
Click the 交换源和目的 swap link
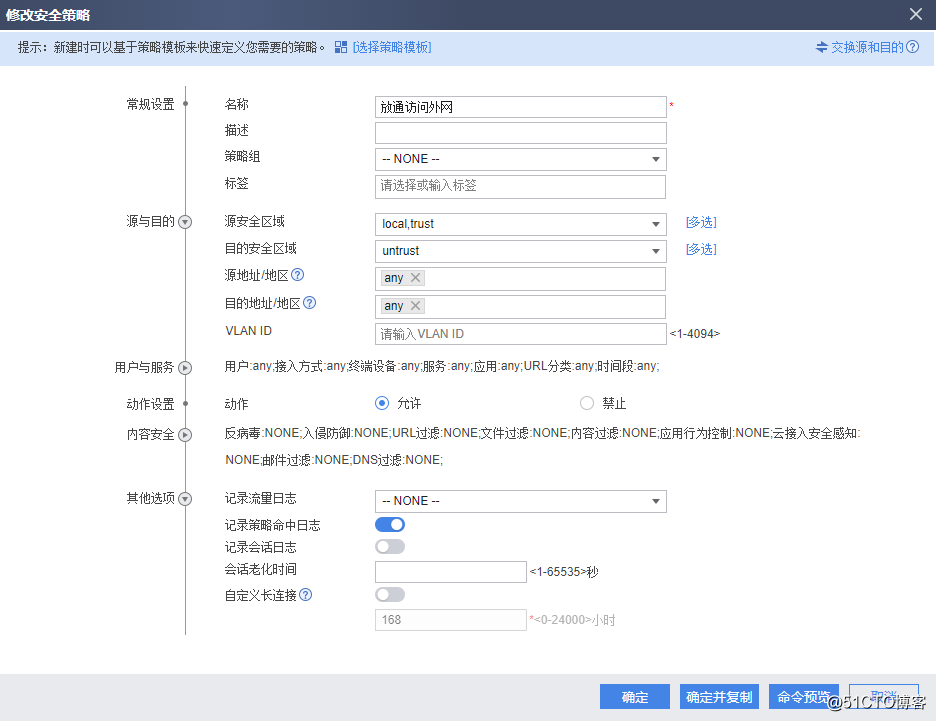860,47
